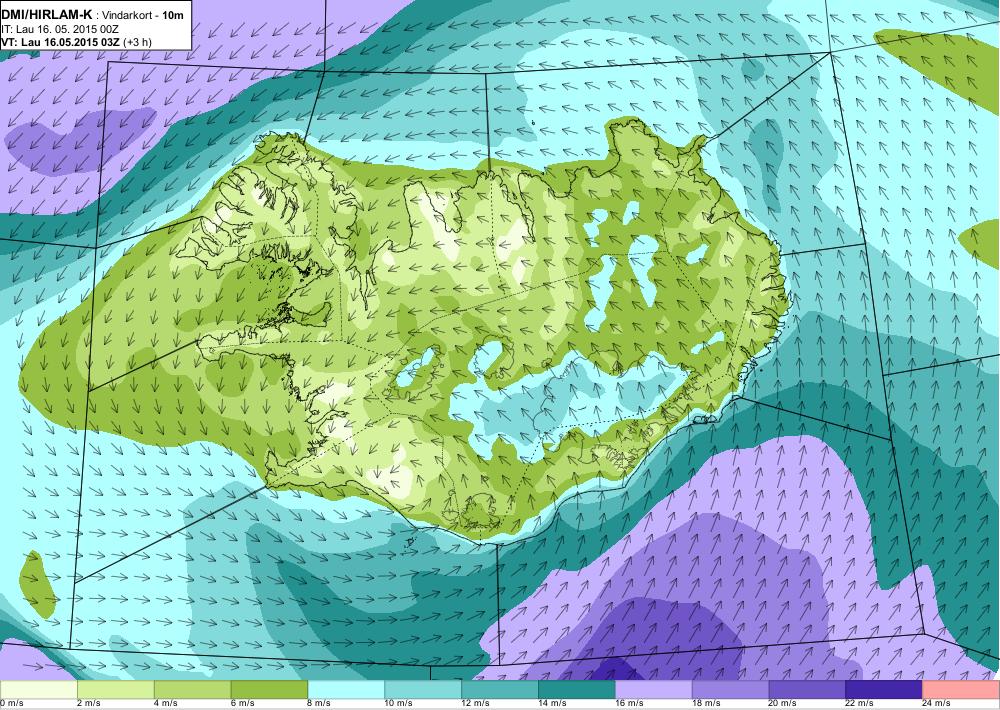
Task: Select the "24 m/s" legend label
Action: point(937,704)
